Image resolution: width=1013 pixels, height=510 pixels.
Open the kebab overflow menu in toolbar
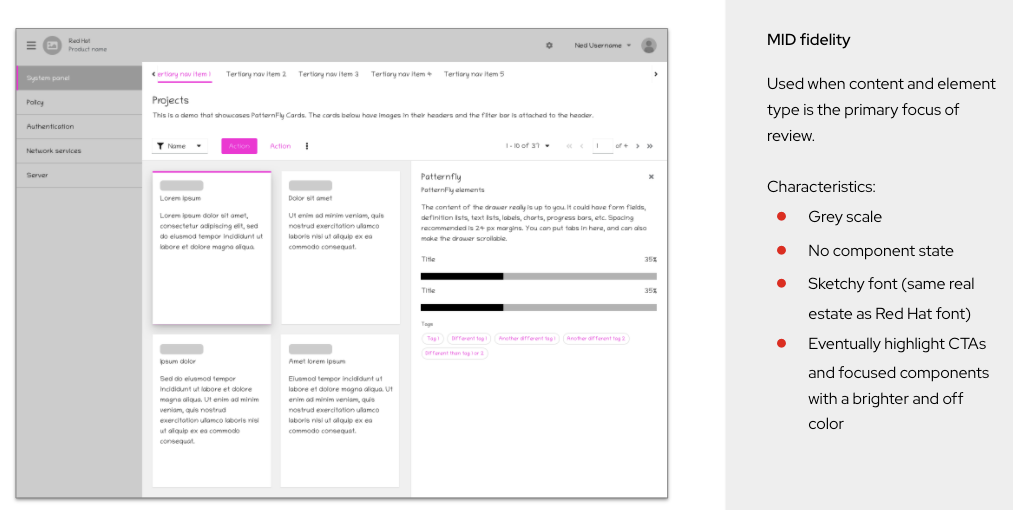click(x=307, y=146)
